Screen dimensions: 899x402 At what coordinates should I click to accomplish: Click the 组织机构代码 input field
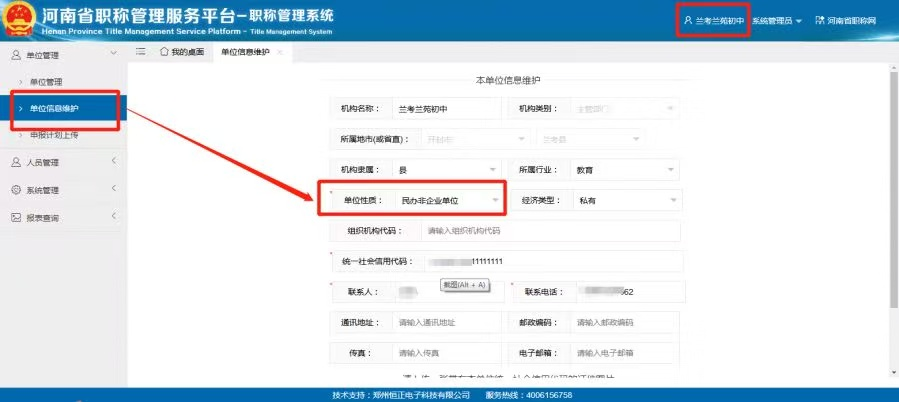[550, 231]
